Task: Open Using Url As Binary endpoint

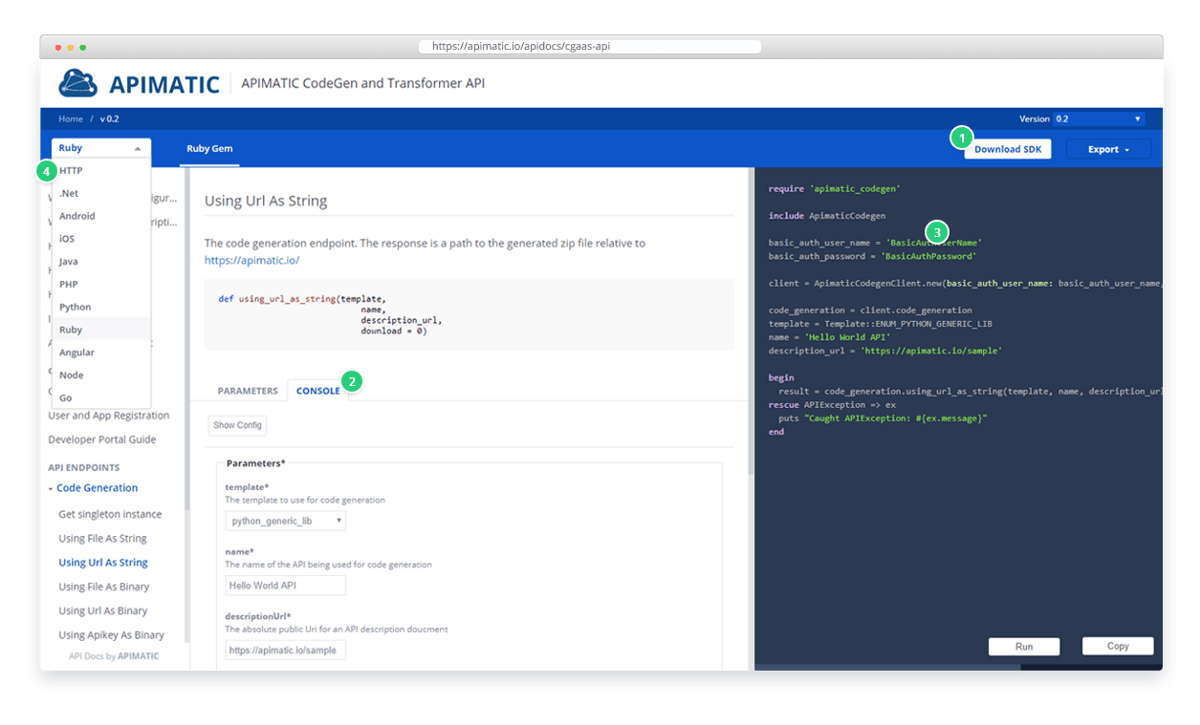Action: click(x=103, y=610)
